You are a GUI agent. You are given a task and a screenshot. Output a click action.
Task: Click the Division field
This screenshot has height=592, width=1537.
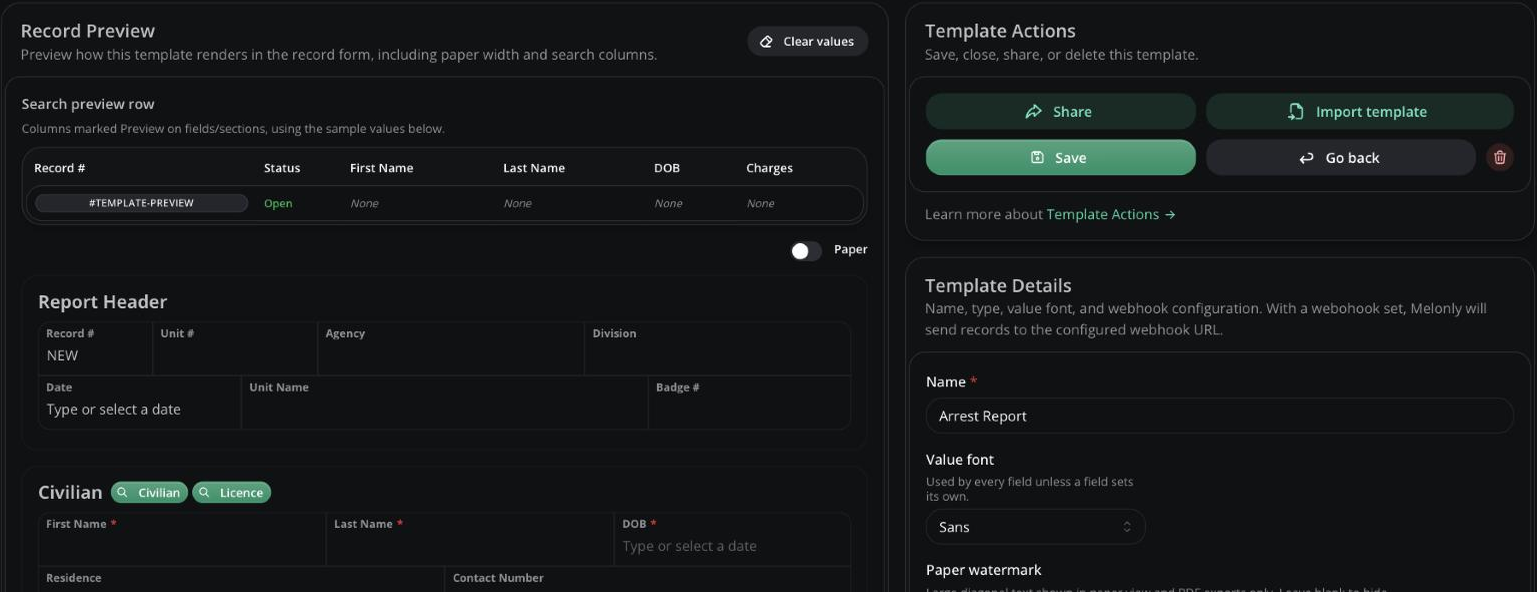coord(717,348)
